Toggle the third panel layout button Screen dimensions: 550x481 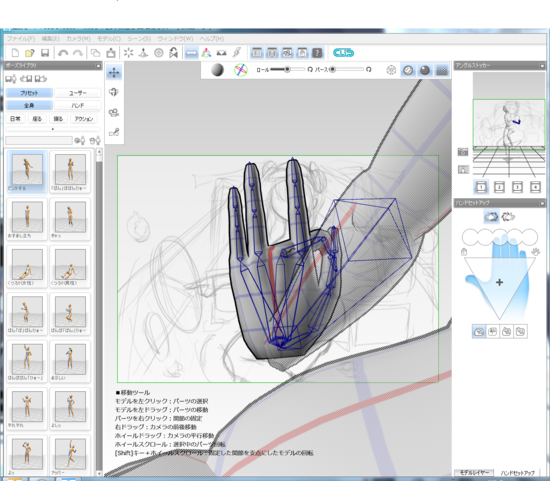pyautogui.click(x=287, y=53)
